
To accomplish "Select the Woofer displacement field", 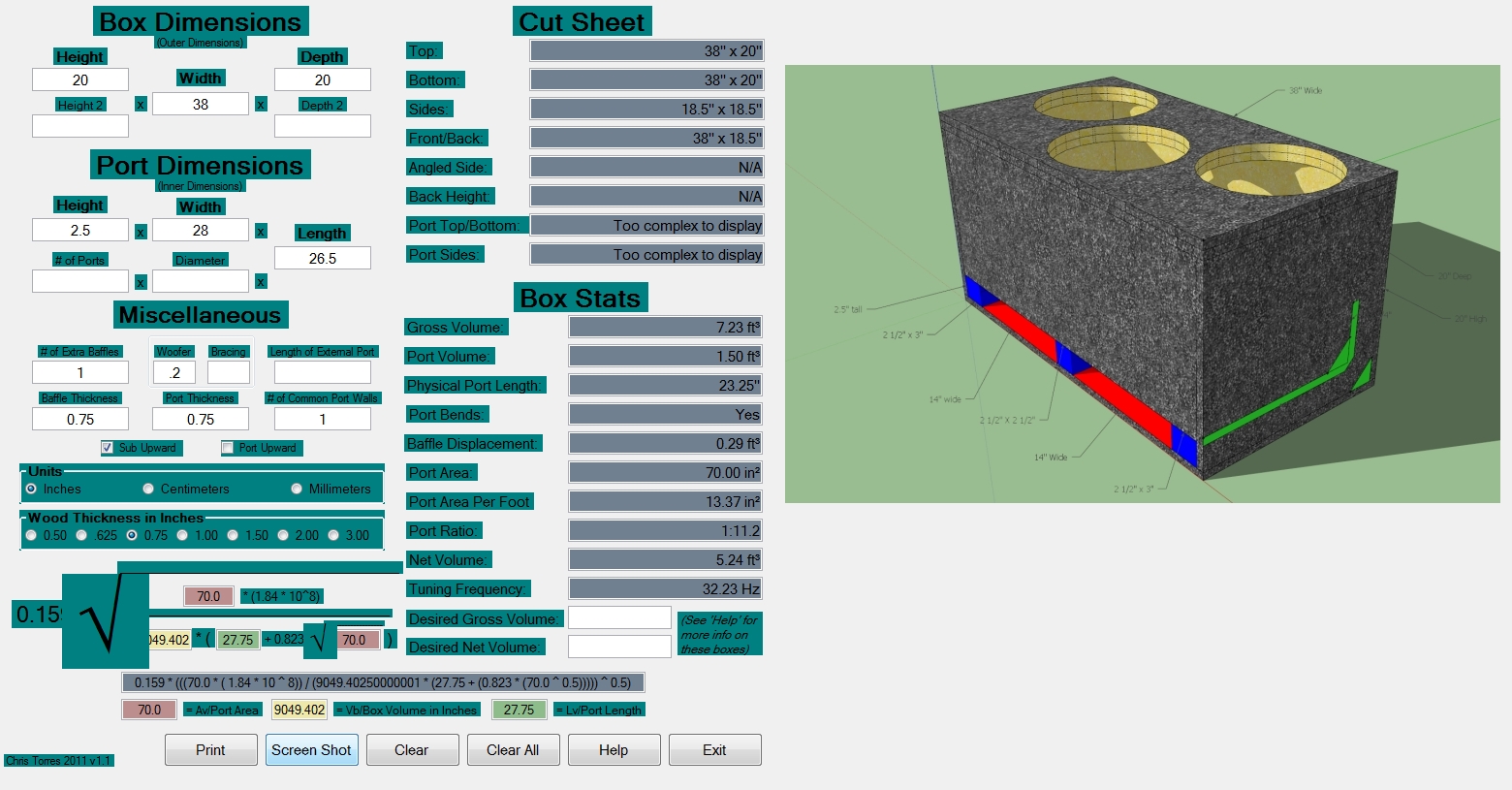I will pos(174,372).
